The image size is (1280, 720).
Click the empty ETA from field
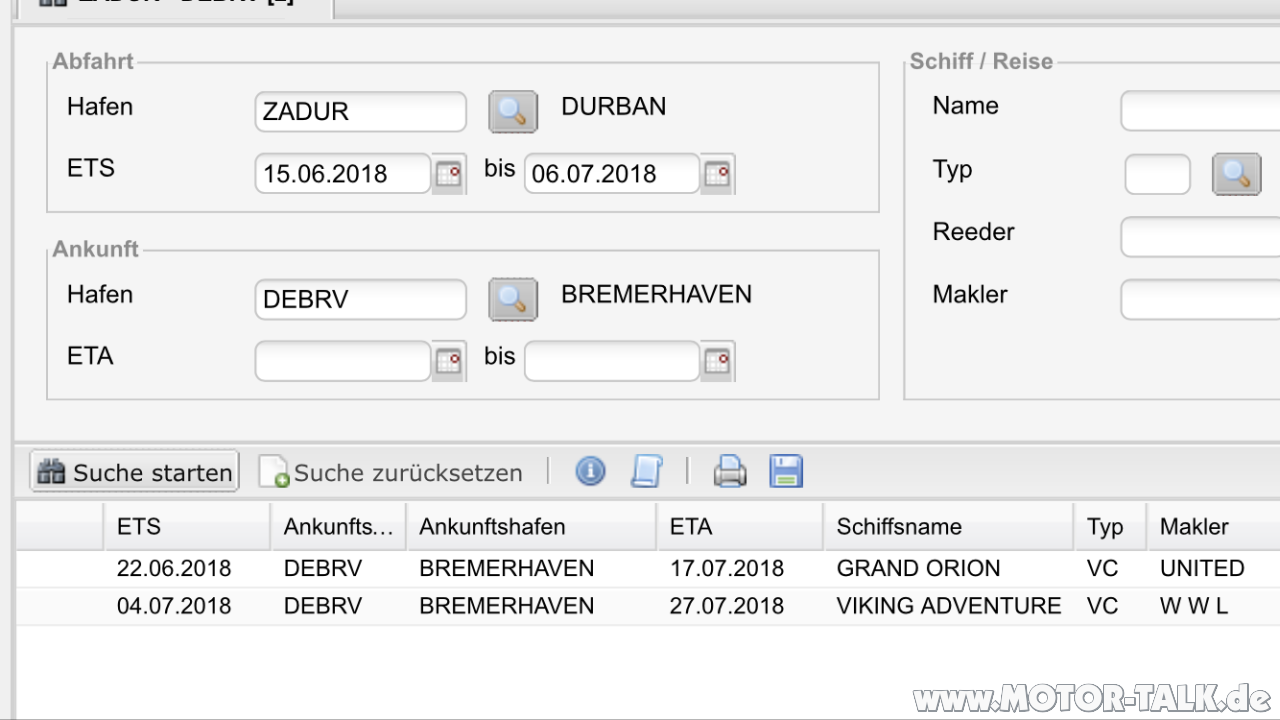[343, 361]
